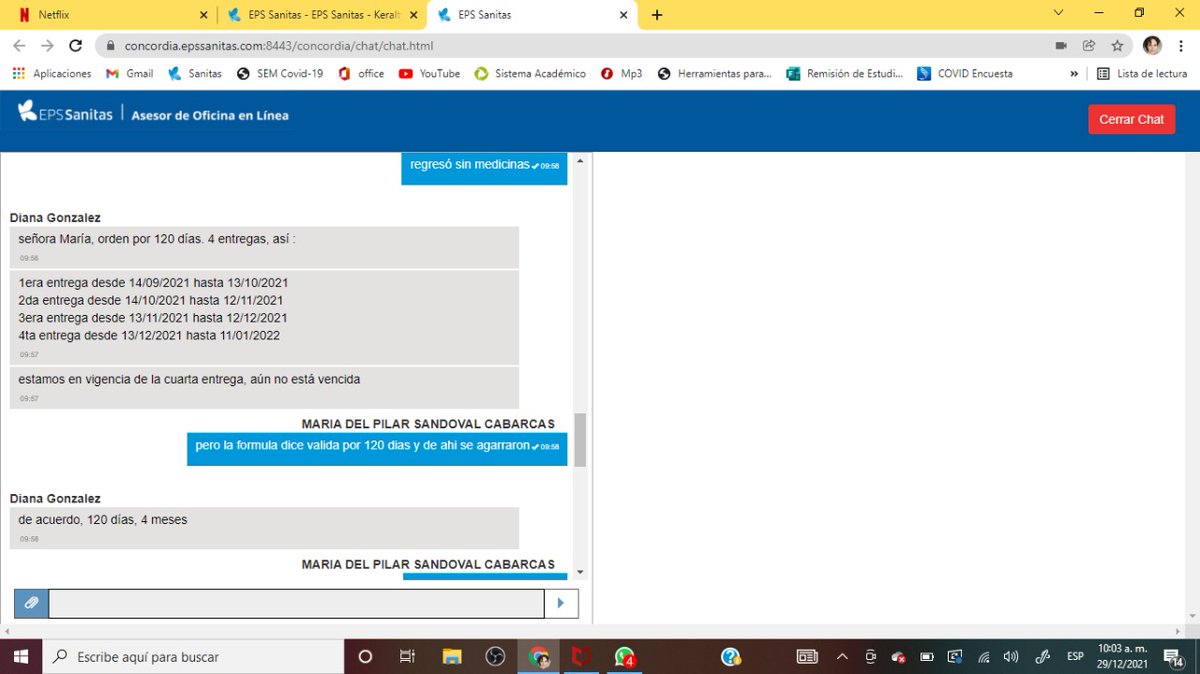
Task: Send message with the arrow button
Action: (x=561, y=603)
